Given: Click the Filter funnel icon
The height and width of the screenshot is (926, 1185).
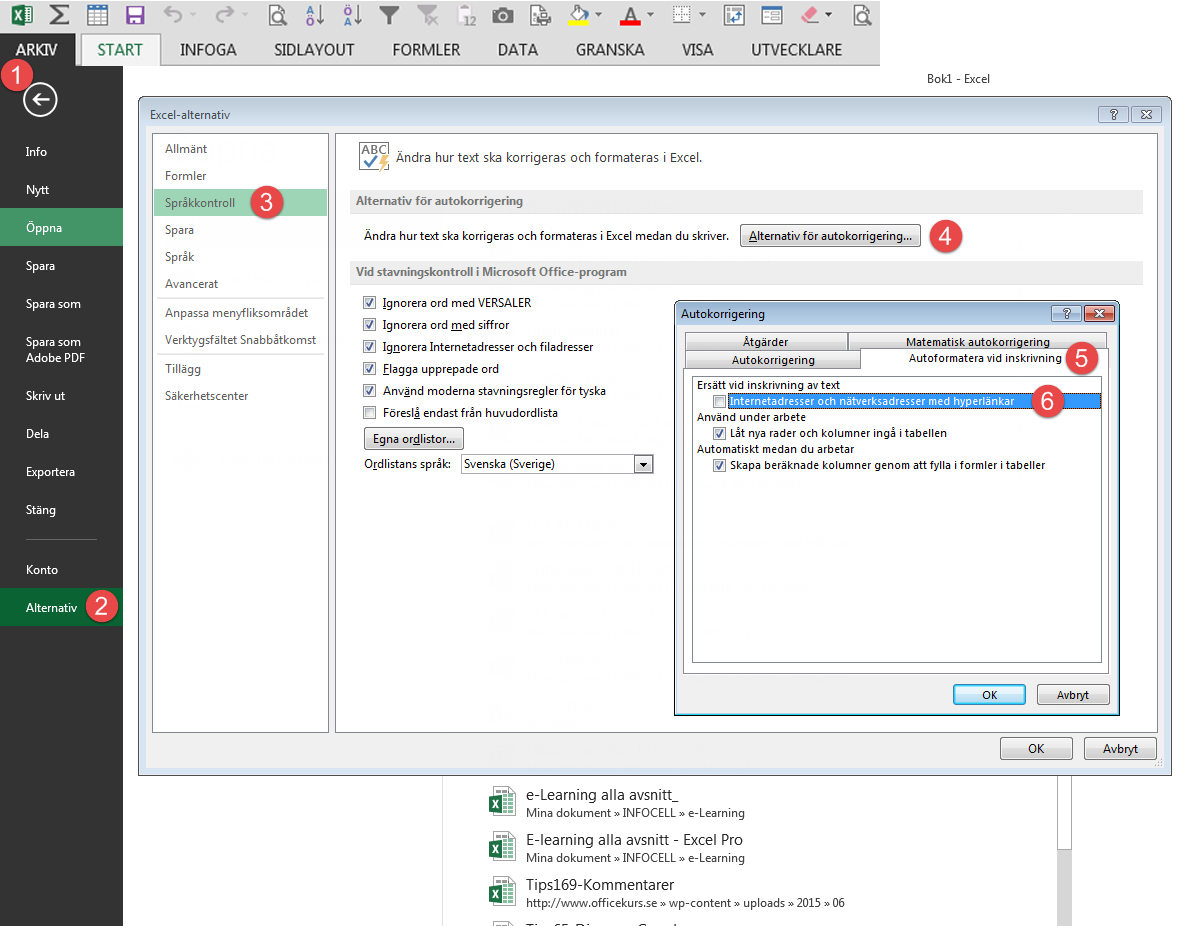Looking at the screenshot, I should (x=390, y=15).
